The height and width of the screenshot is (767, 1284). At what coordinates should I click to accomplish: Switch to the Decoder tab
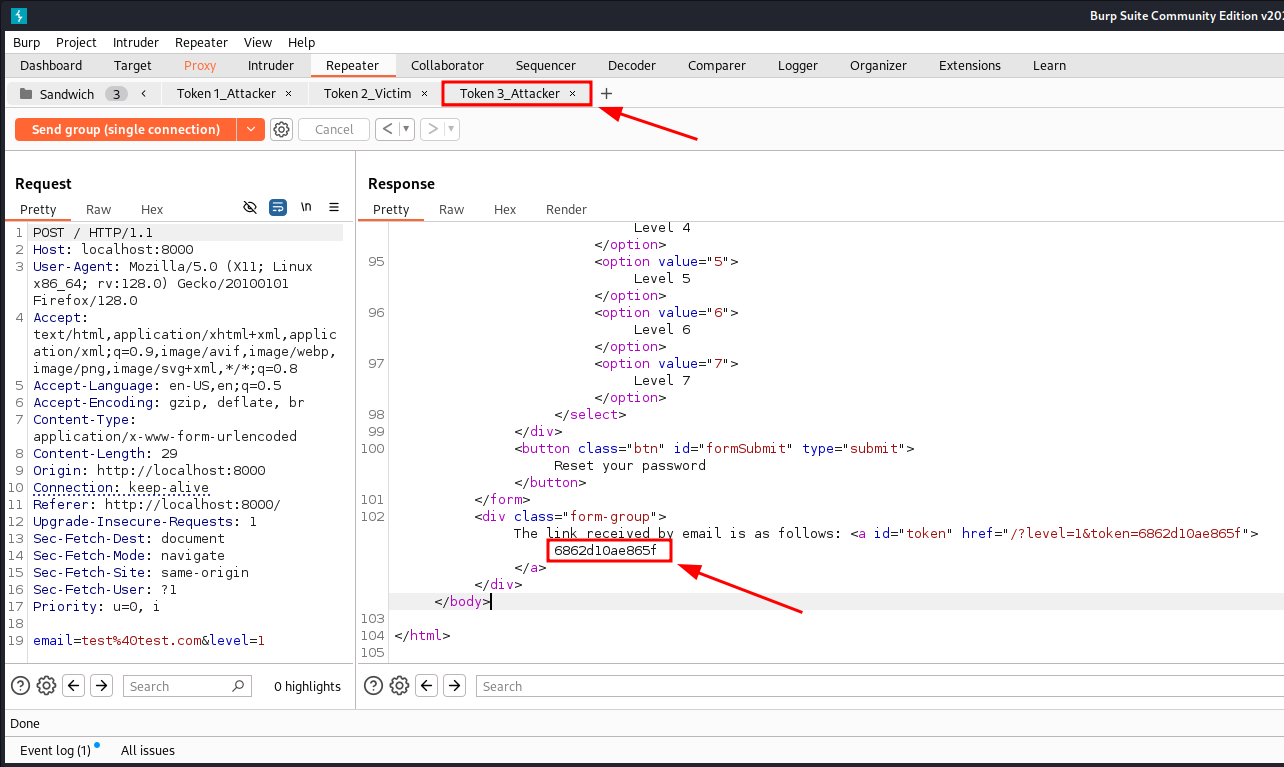coord(632,66)
